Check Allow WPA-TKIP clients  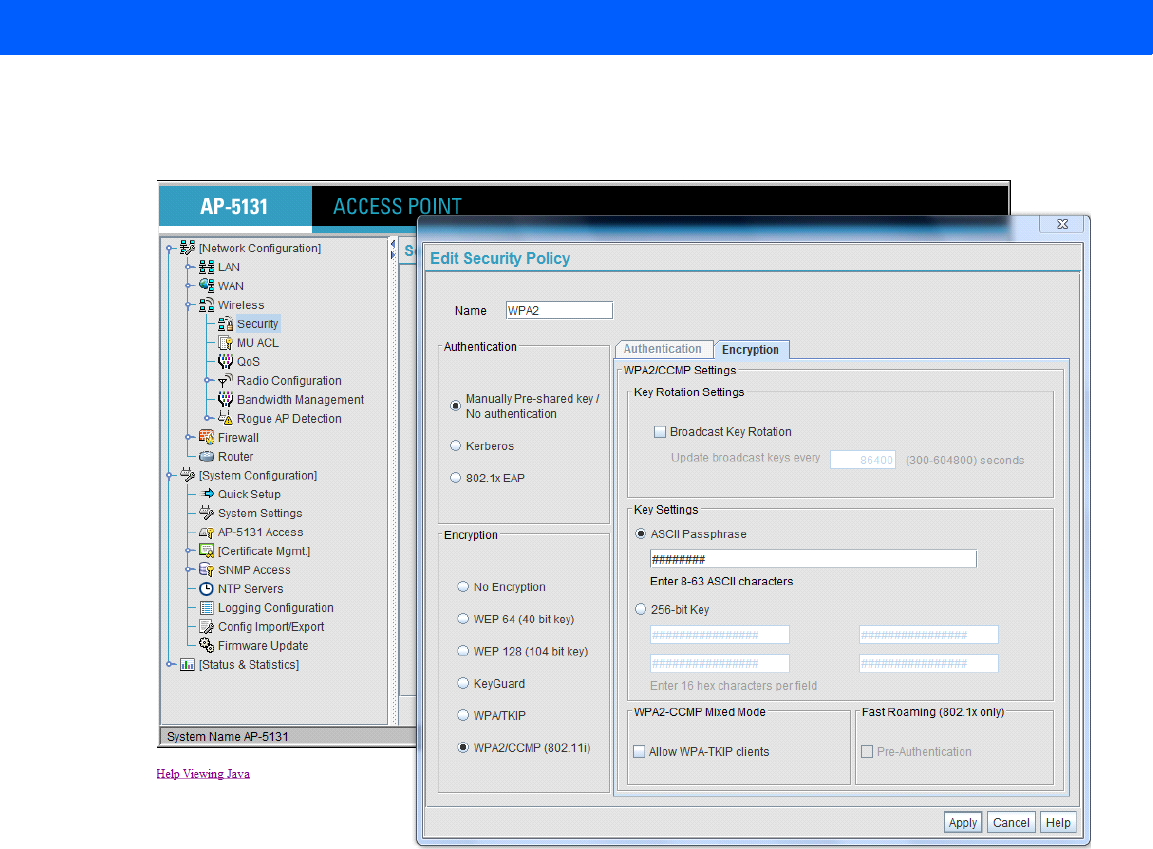coord(639,752)
